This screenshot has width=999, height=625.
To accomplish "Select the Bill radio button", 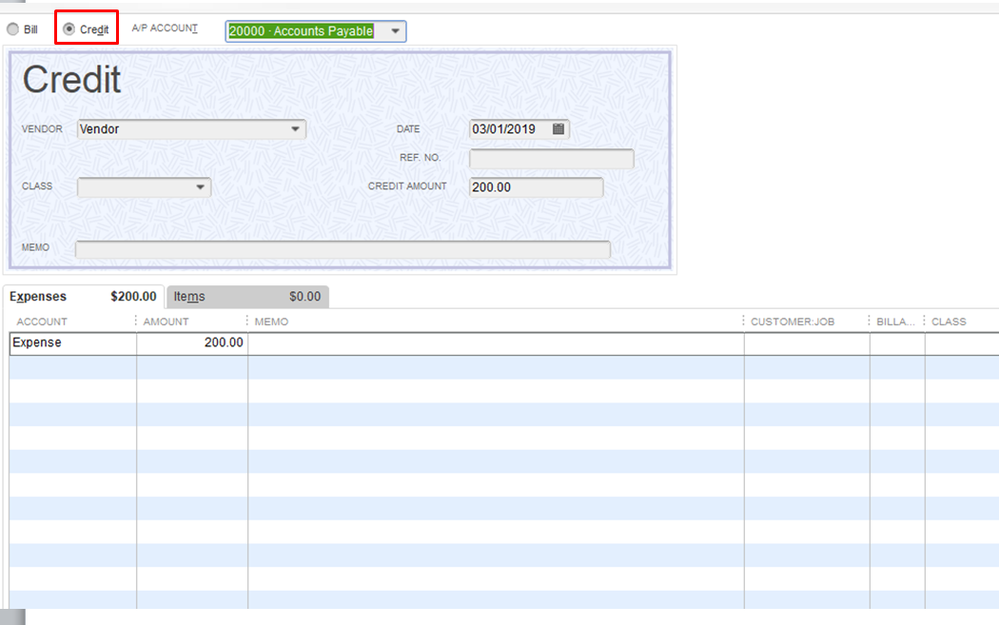I will click(13, 29).
